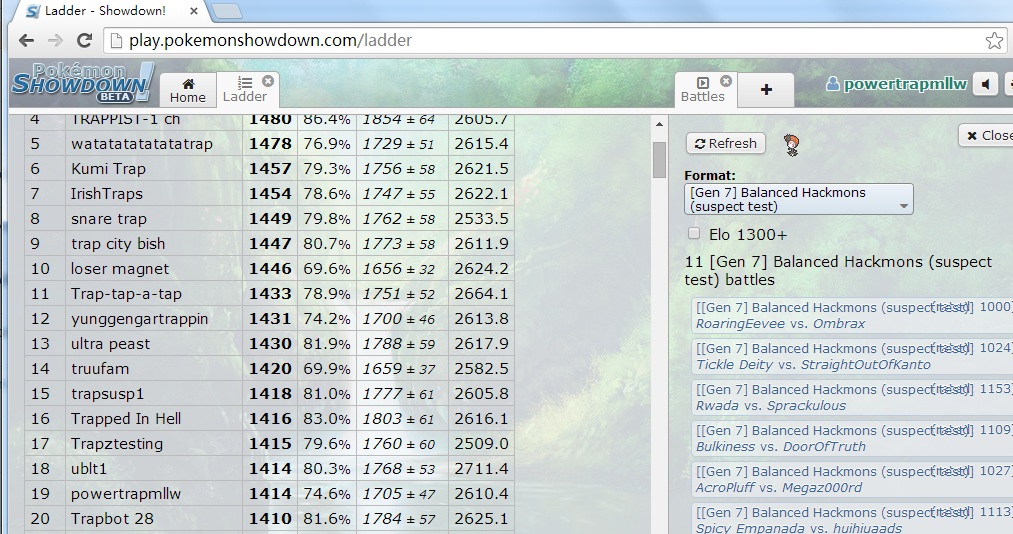
Task: Select ladder user Trap-tap-a-tap
Action: [x=126, y=294]
